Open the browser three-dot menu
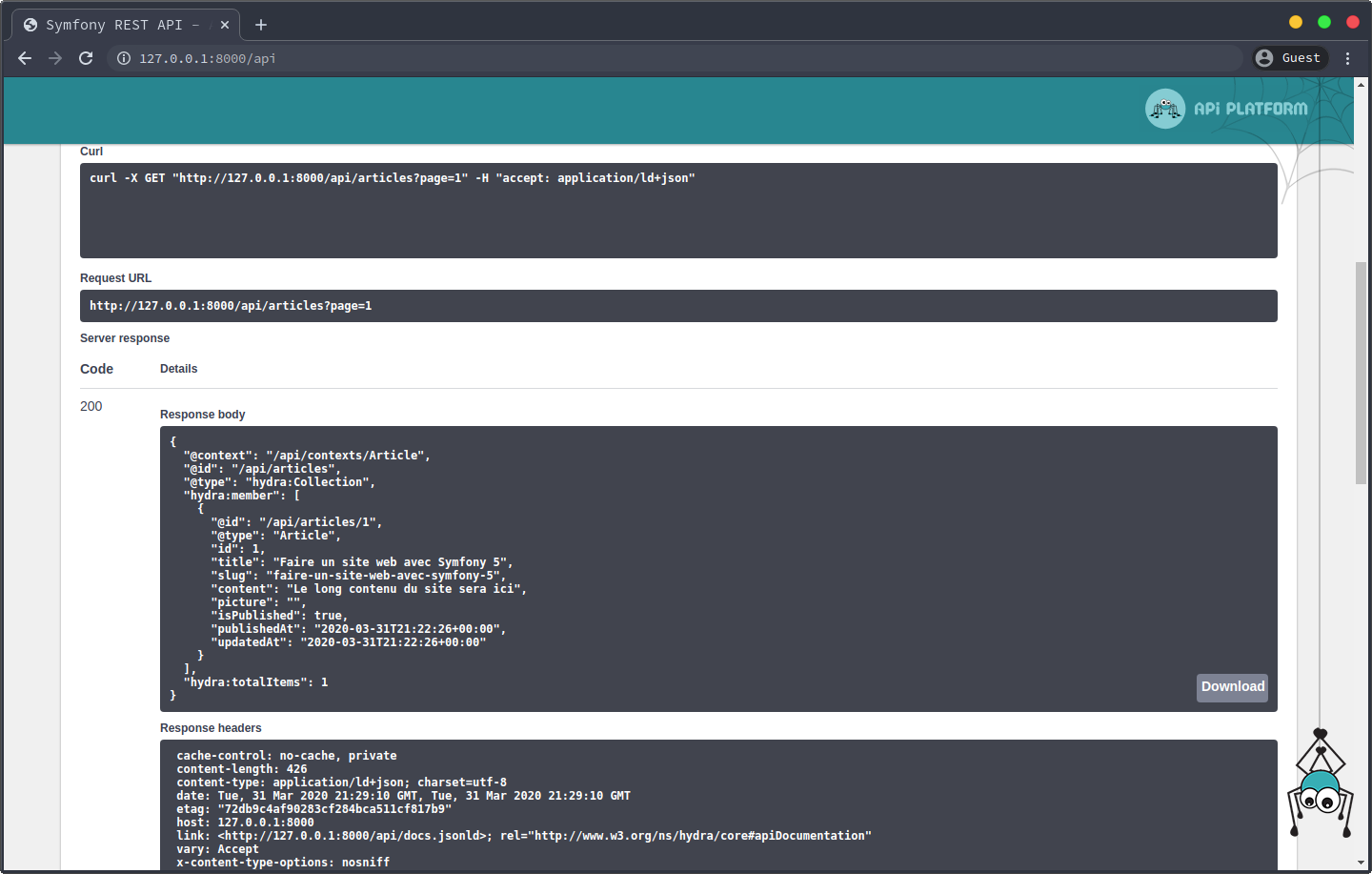 pyautogui.click(x=1347, y=58)
